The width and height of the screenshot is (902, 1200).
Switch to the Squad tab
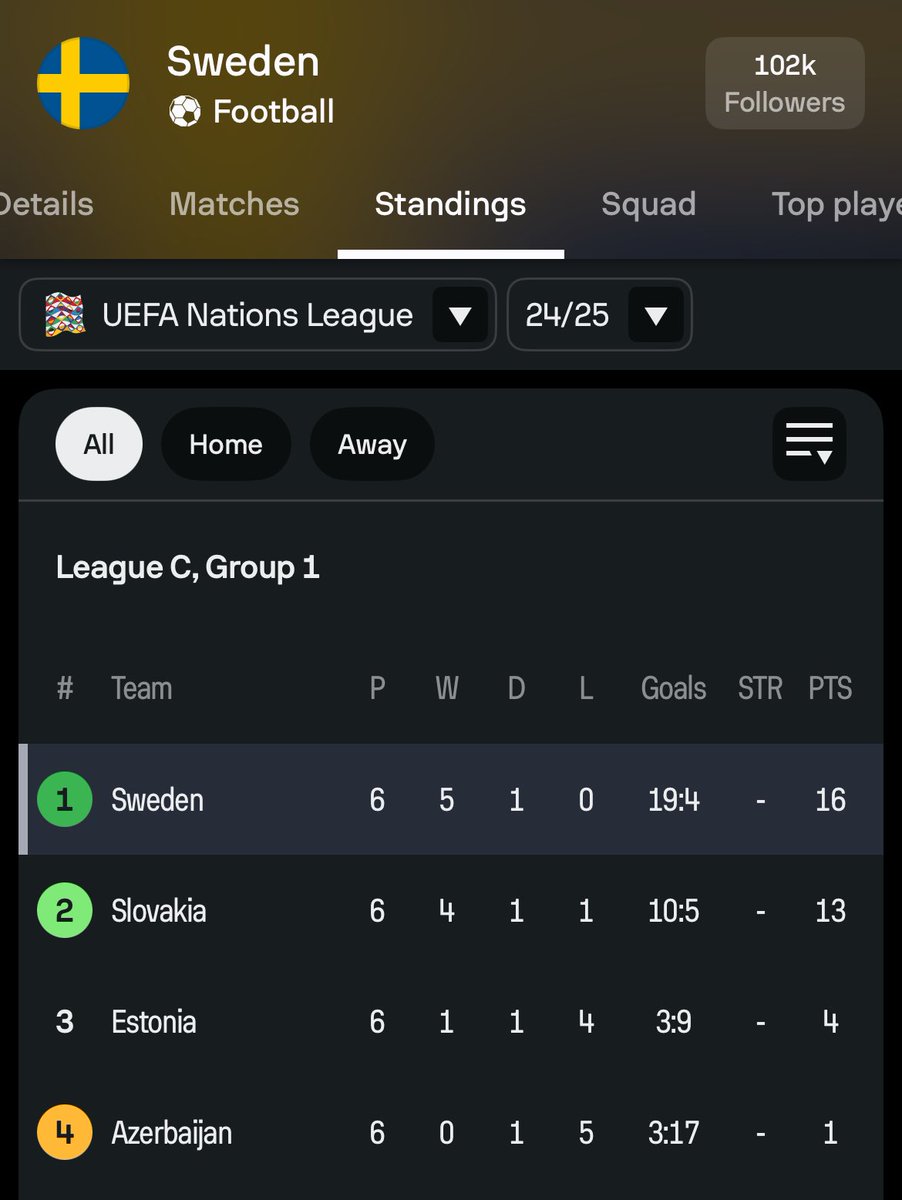(x=648, y=204)
